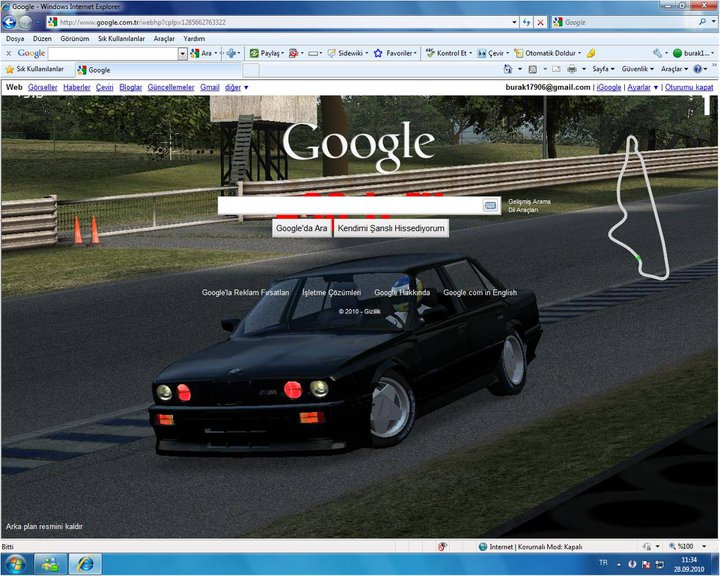Click the Home page icon in command bar

pyautogui.click(x=508, y=69)
